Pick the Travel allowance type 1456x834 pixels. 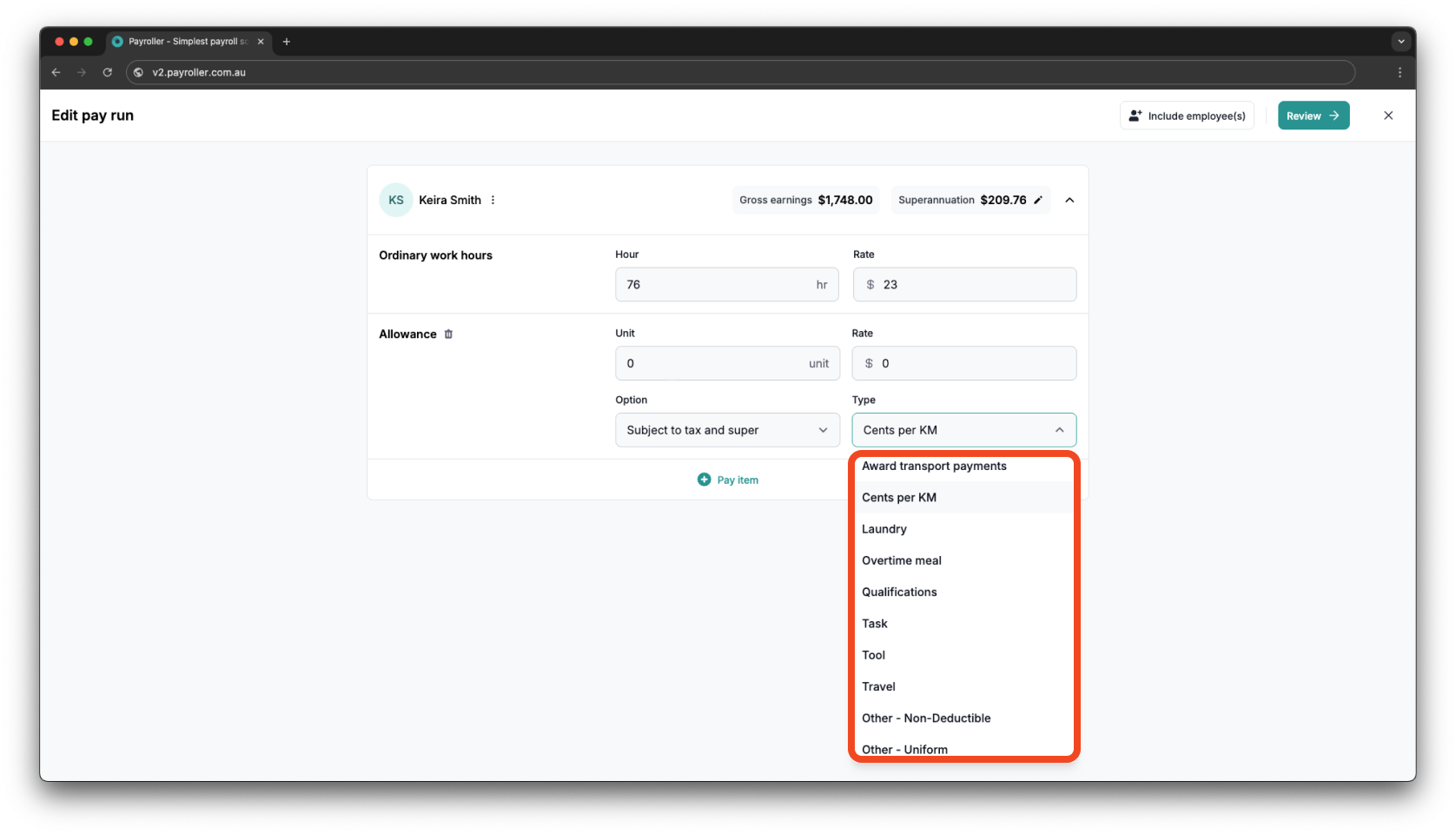(x=878, y=686)
